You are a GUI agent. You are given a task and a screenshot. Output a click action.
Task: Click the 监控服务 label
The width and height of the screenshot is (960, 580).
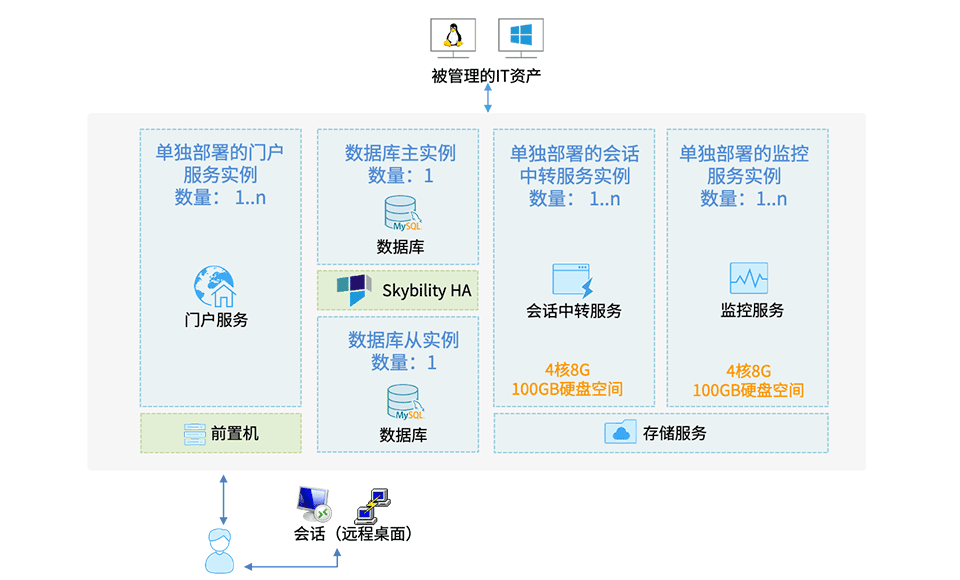tap(752, 311)
